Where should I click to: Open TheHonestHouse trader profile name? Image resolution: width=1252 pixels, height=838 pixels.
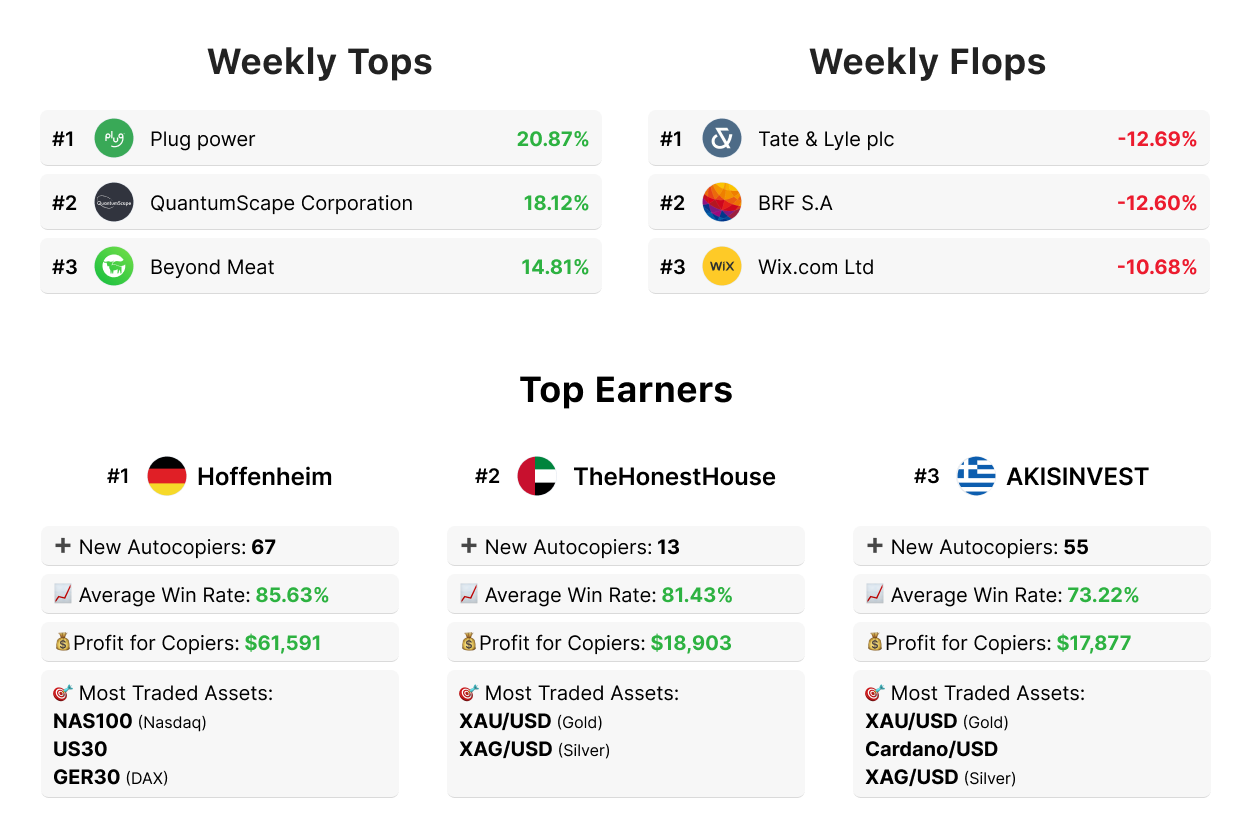point(674,477)
